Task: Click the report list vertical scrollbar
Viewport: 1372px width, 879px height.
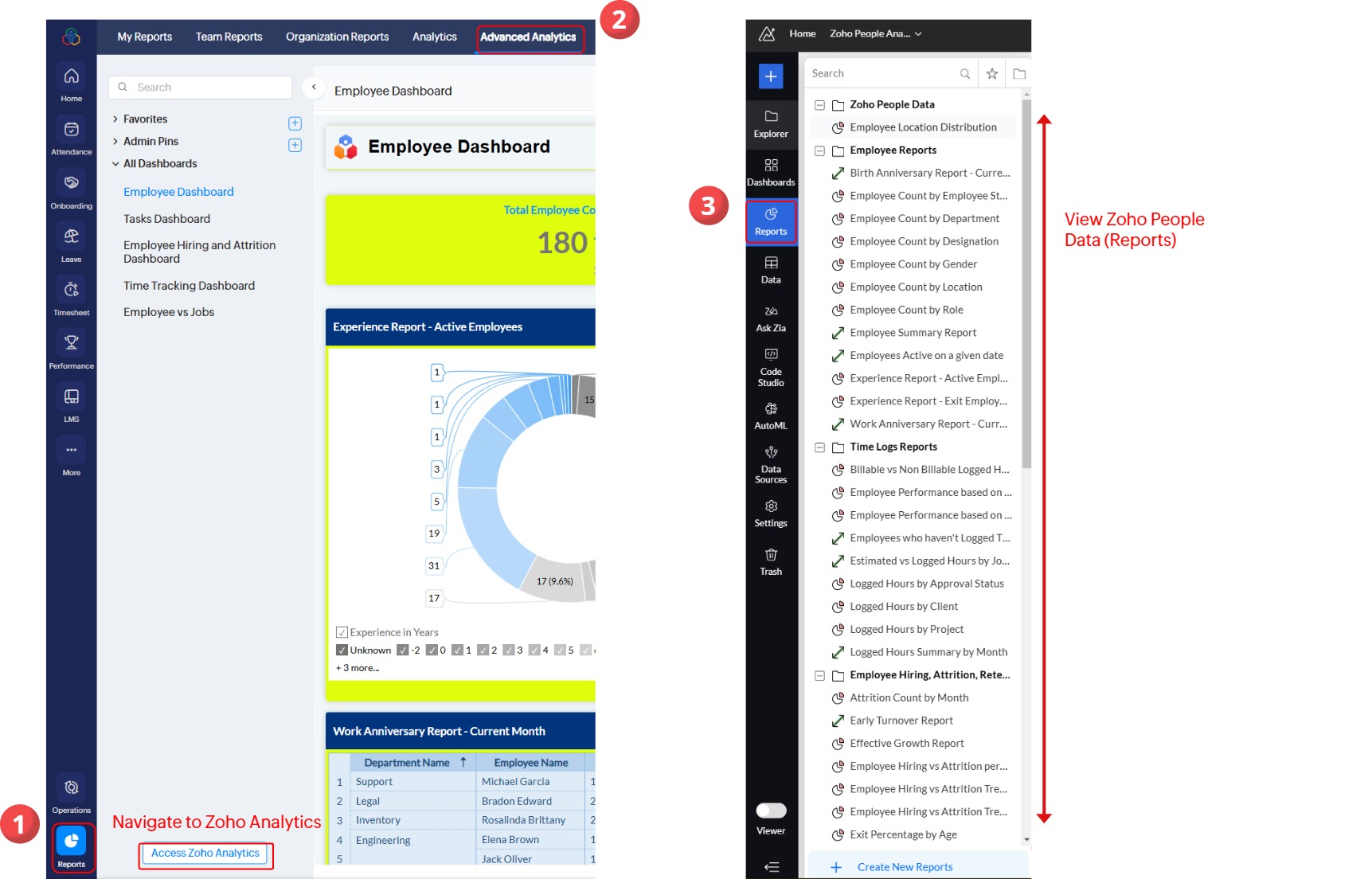Action: coord(1026,283)
